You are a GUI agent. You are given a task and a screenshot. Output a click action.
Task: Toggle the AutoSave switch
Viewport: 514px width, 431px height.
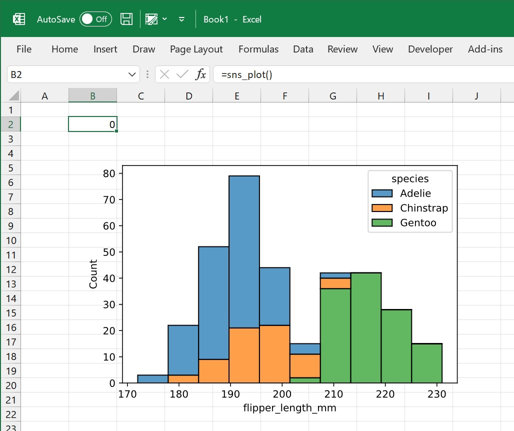95,19
